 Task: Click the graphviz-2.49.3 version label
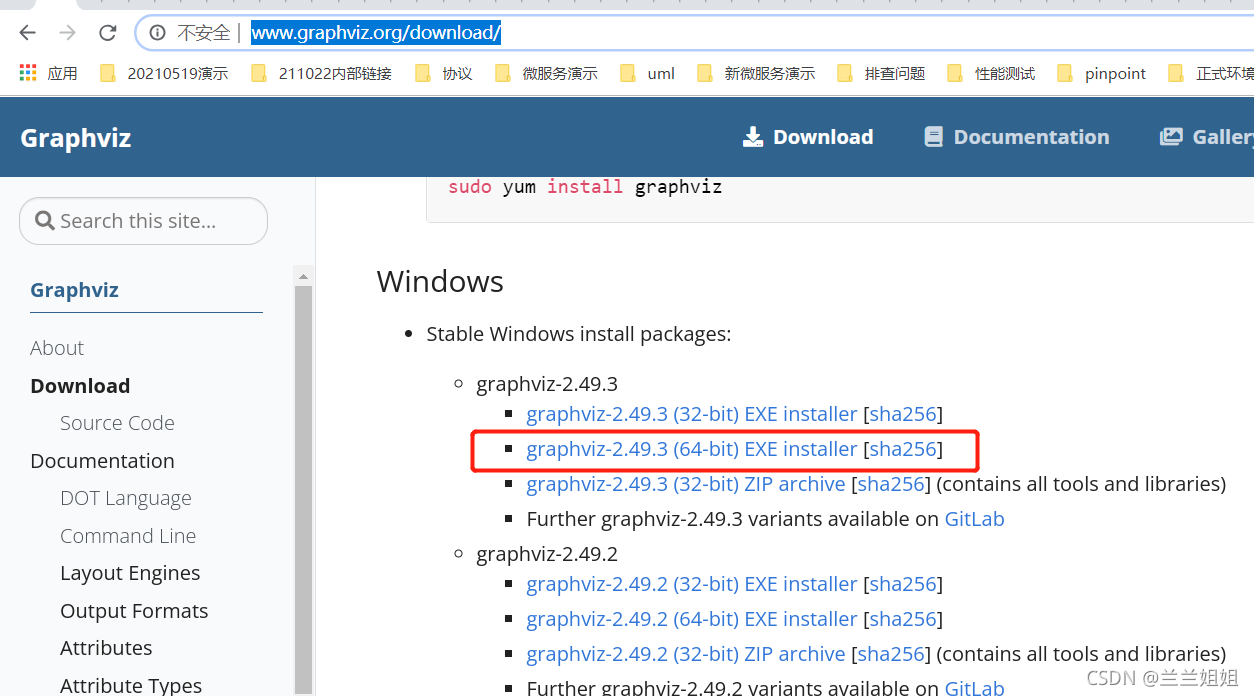click(547, 384)
